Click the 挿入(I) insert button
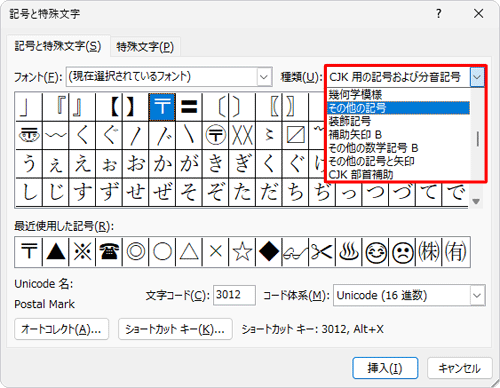The image size is (500, 388). [385, 368]
